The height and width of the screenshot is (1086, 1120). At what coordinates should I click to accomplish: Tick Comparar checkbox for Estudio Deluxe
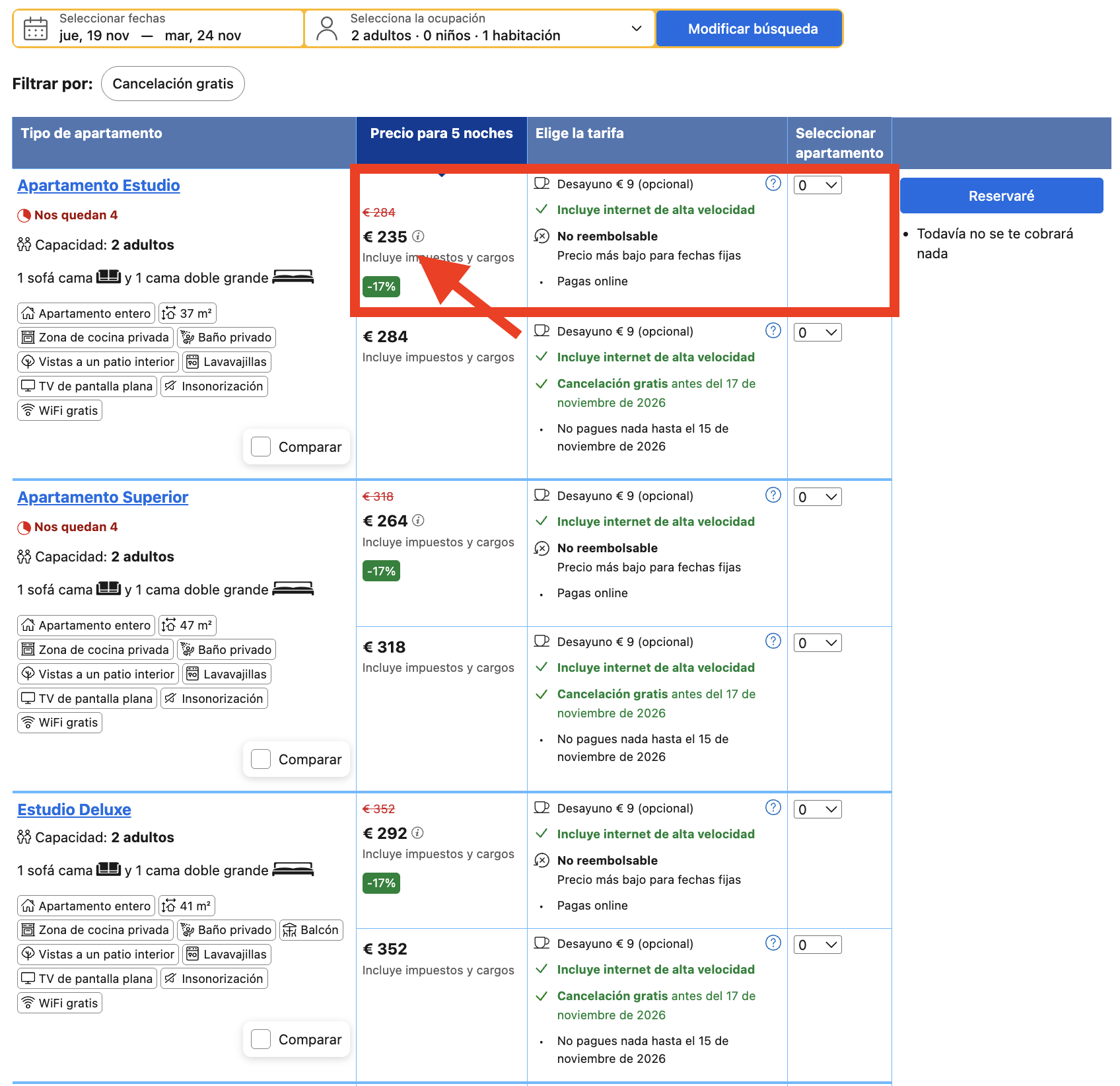[261, 1039]
